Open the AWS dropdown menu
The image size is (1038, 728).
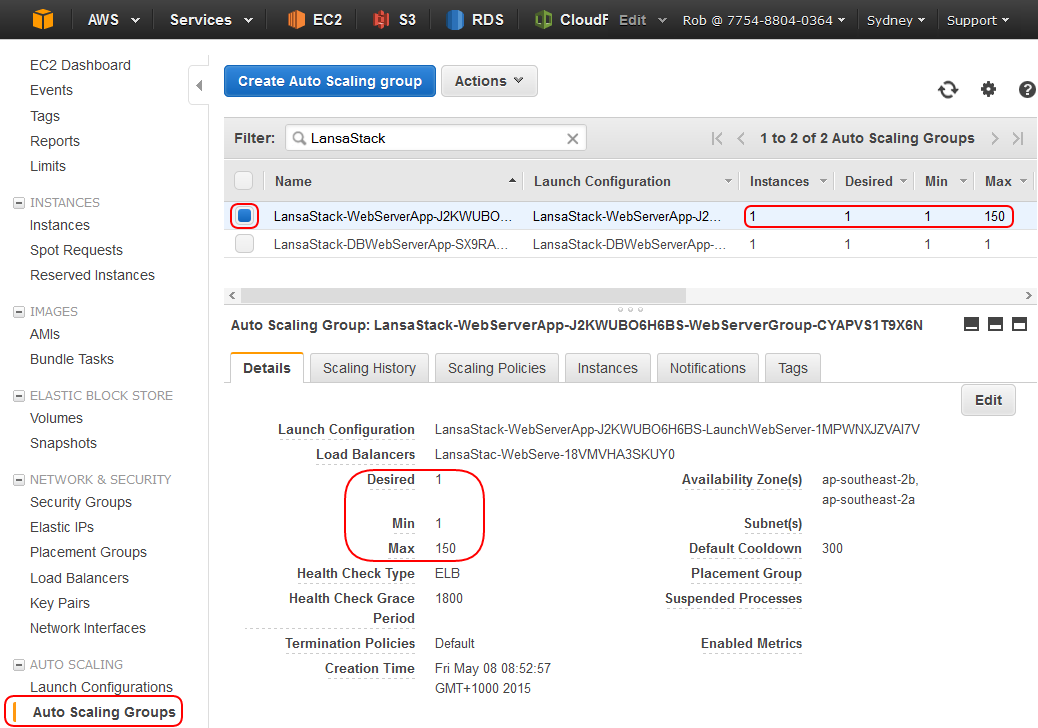(x=114, y=20)
